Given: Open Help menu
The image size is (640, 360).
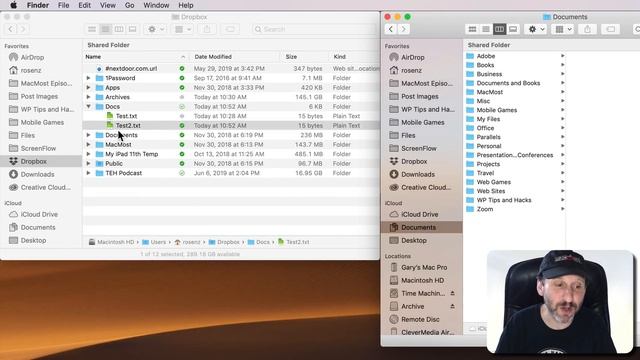Looking at the screenshot, I should coord(186,5).
